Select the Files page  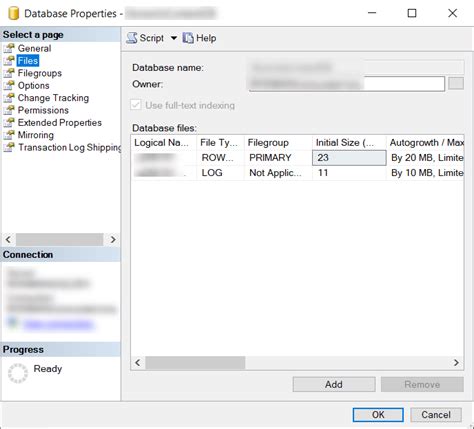[28, 61]
